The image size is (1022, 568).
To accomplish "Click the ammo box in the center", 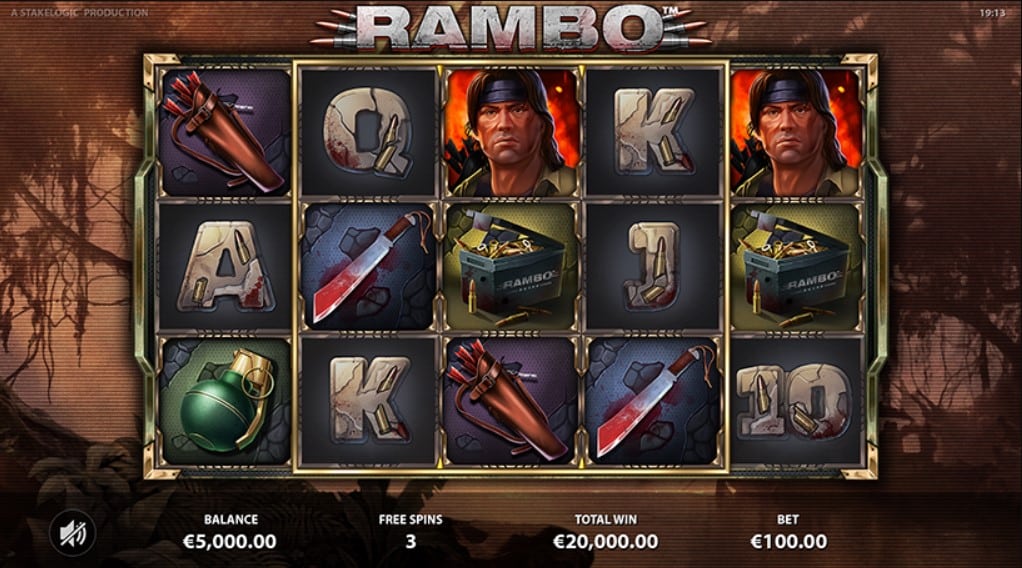I will point(511,267).
